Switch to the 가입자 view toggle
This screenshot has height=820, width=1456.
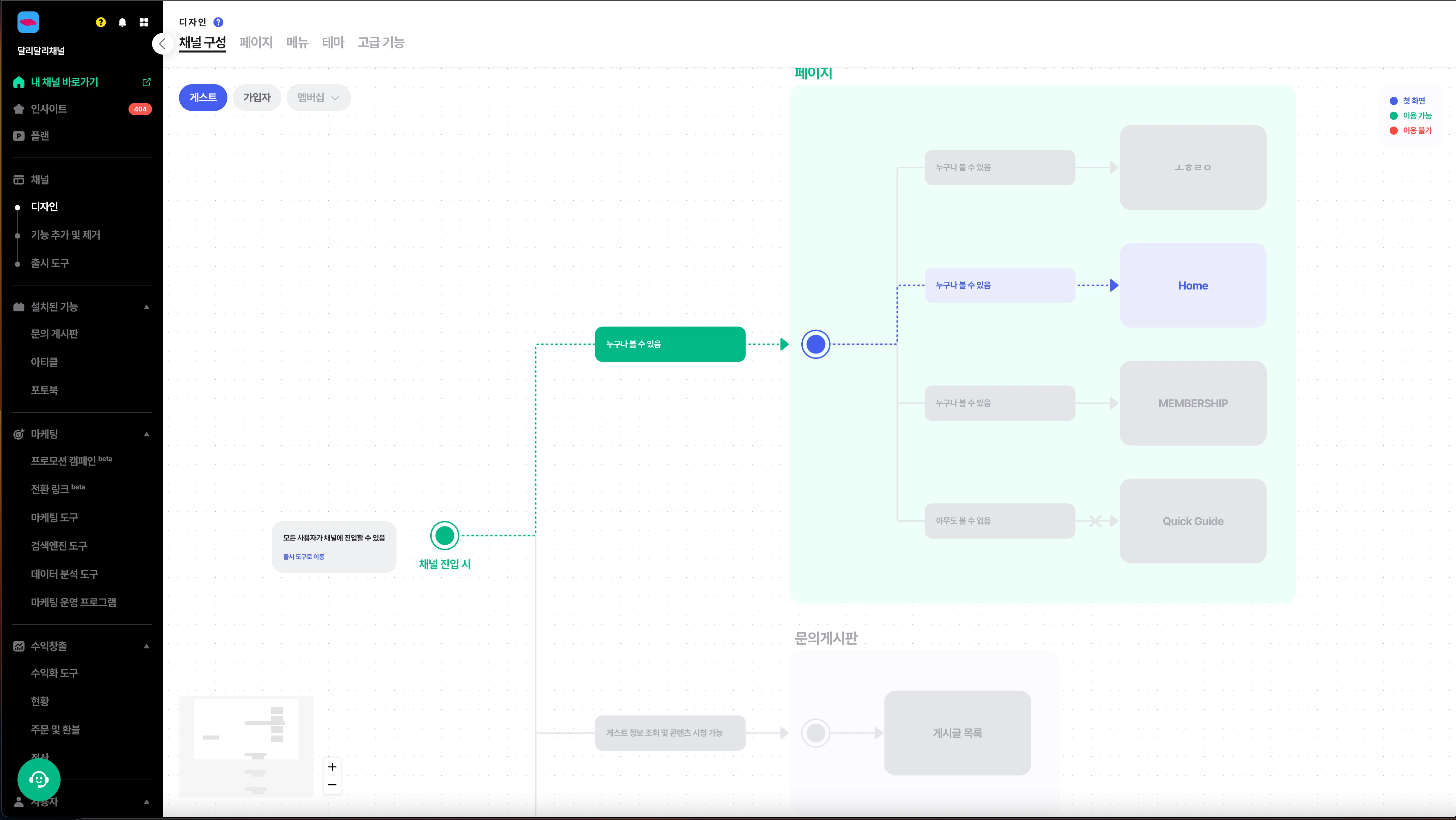(x=257, y=97)
